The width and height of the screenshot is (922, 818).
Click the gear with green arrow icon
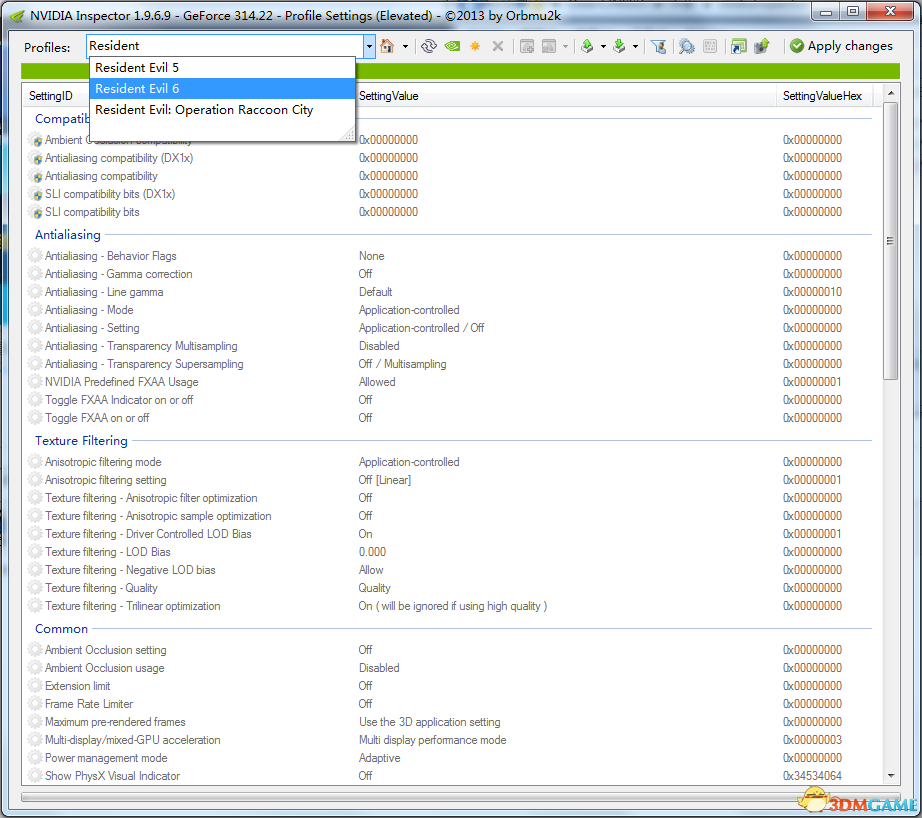761,46
